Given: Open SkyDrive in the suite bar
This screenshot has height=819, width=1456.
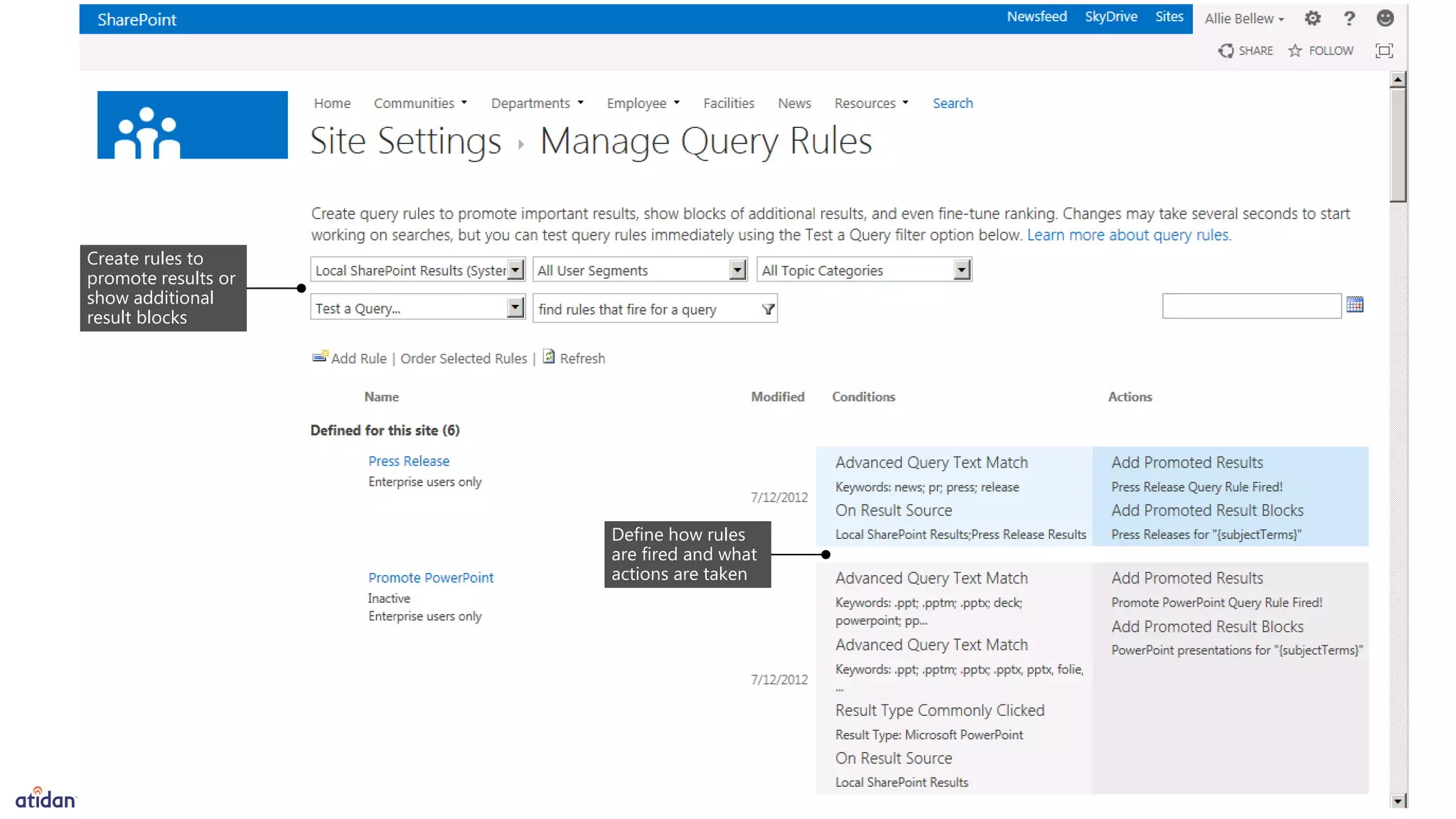Looking at the screenshot, I should pyautogui.click(x=1110, y=16).
